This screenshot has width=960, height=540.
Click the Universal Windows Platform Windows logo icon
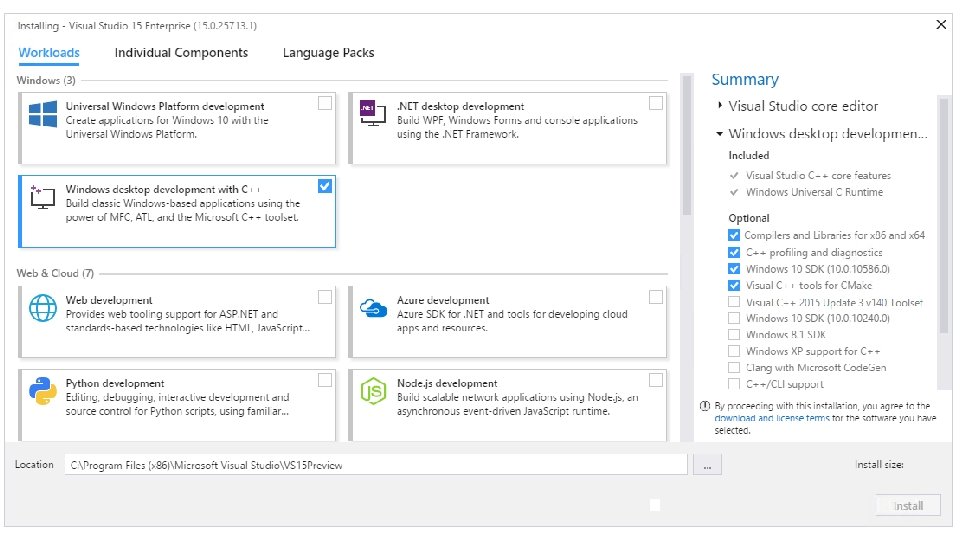click(x=43, y=113)
